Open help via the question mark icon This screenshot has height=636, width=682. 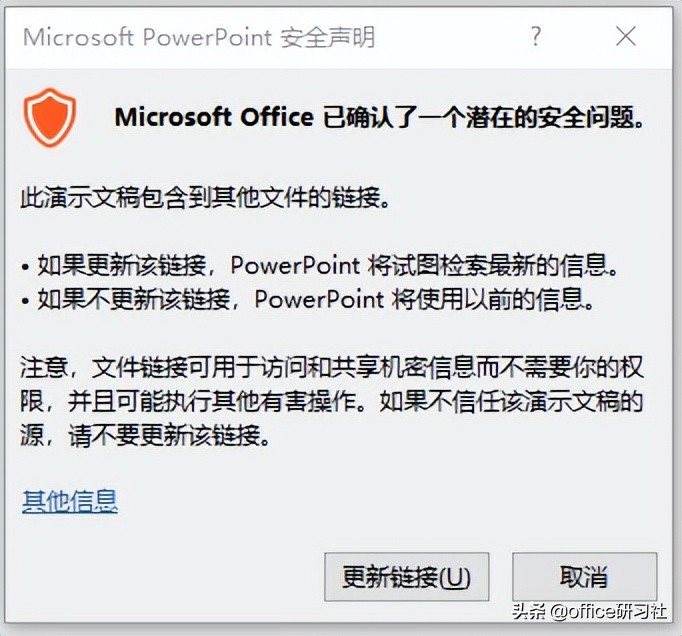pos(536,37)
